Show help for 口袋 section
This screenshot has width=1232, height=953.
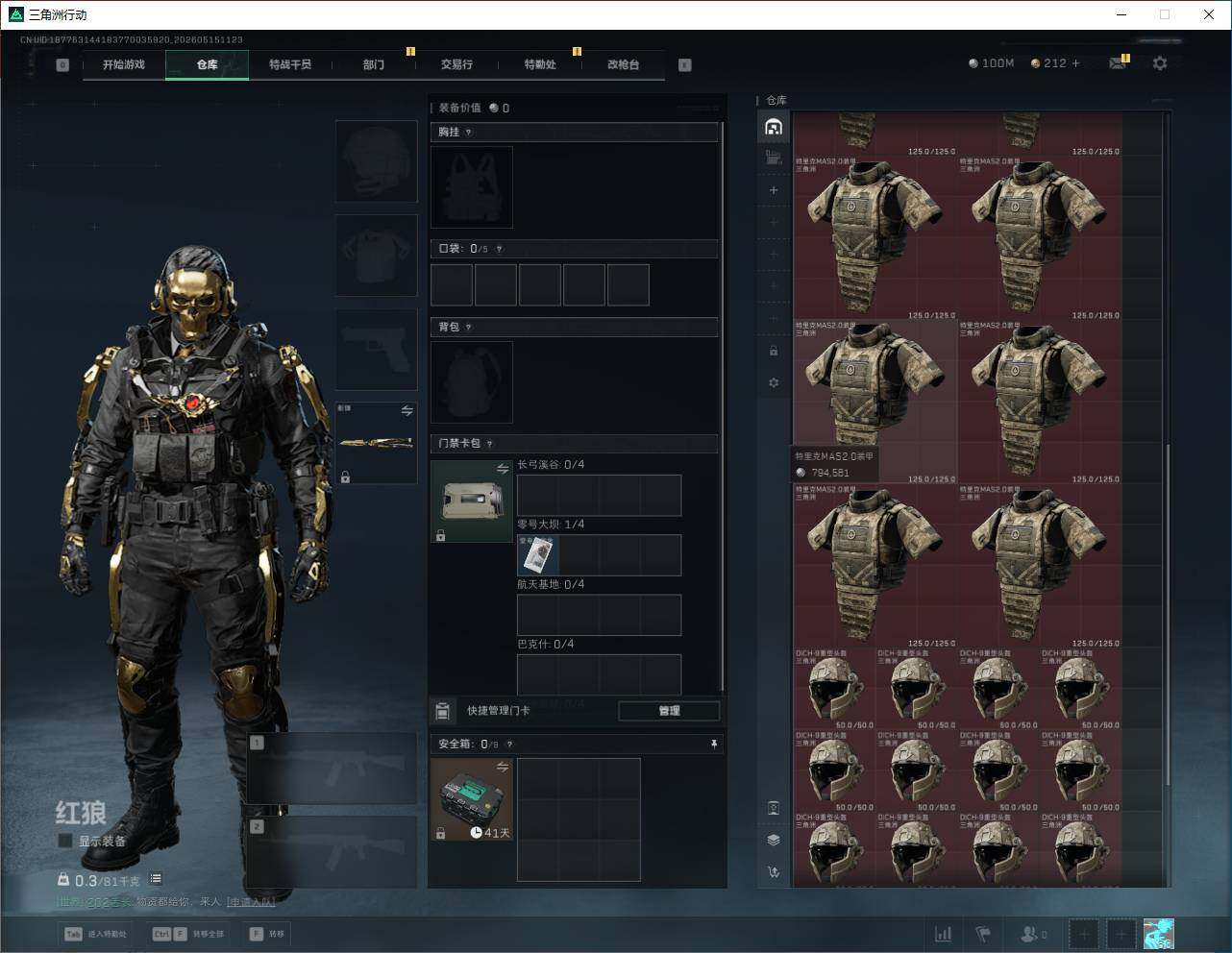point(499,249)
